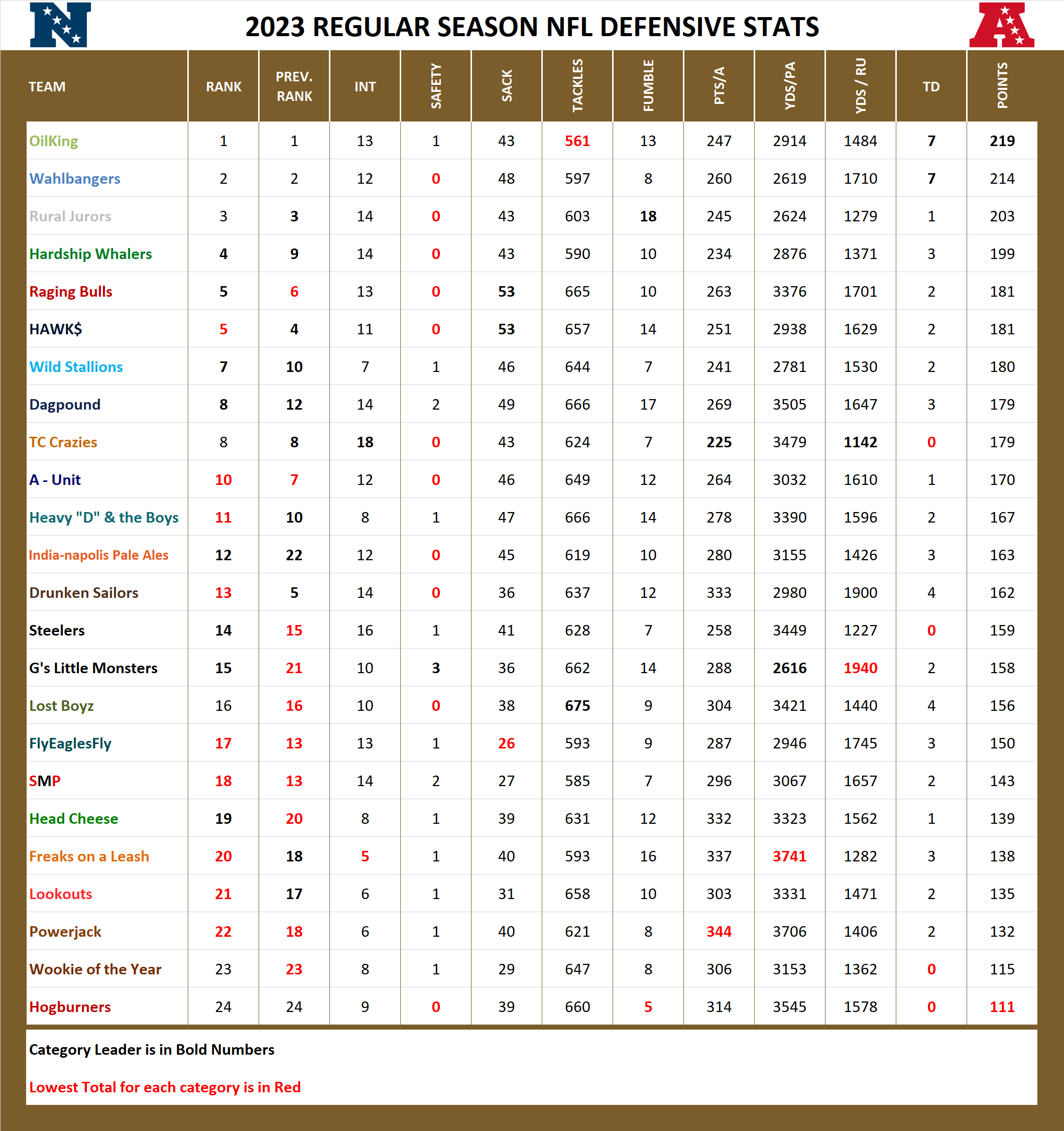Select the INT column header
The width and height of the screenshot is (1064, 1131).
tap(365, 86)
